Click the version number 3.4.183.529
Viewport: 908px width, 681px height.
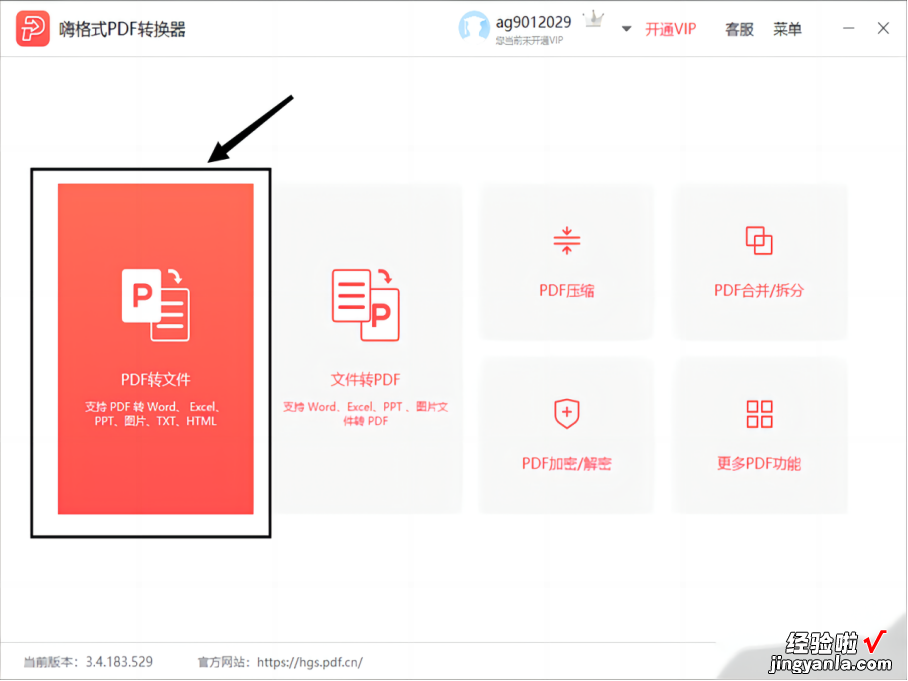click(119, 662)
